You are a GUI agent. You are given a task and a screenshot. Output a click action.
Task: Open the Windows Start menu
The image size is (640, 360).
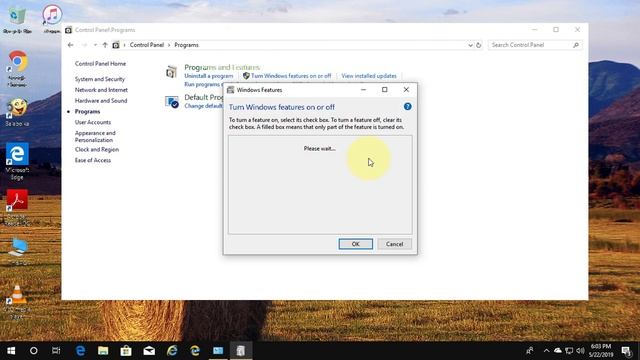11,351
